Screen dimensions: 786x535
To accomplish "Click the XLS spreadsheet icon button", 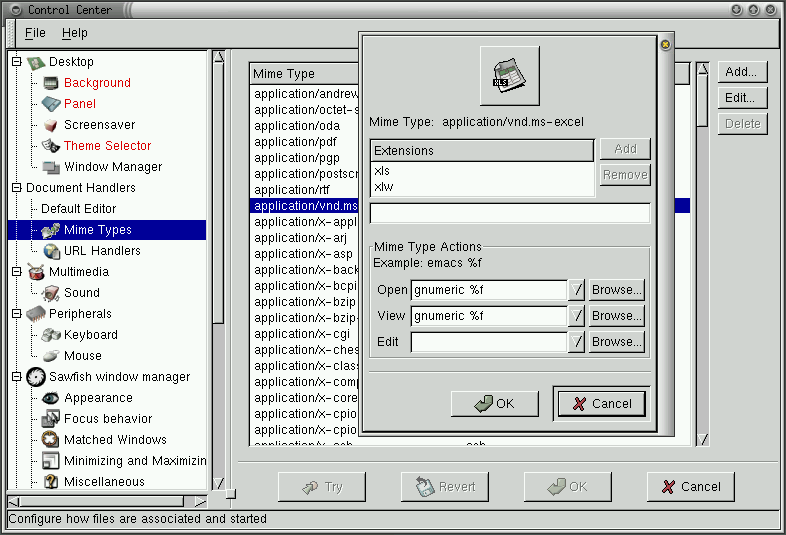I will click(510, 76).
